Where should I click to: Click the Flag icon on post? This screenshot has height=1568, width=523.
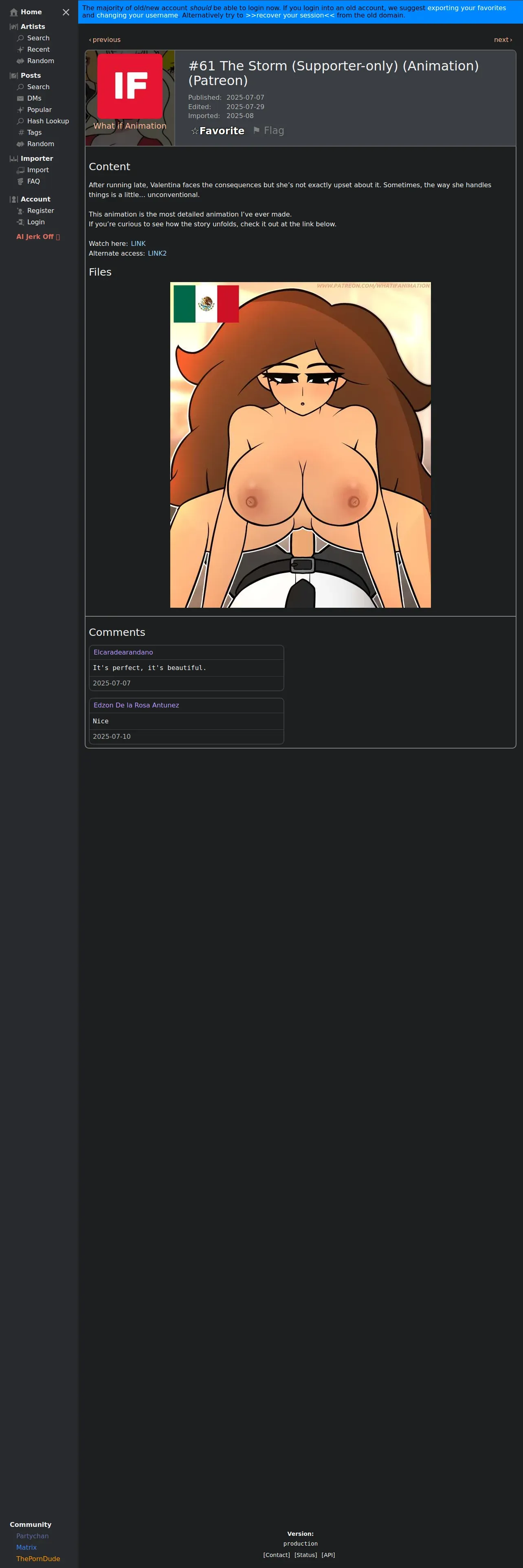[x=256, y=130]
